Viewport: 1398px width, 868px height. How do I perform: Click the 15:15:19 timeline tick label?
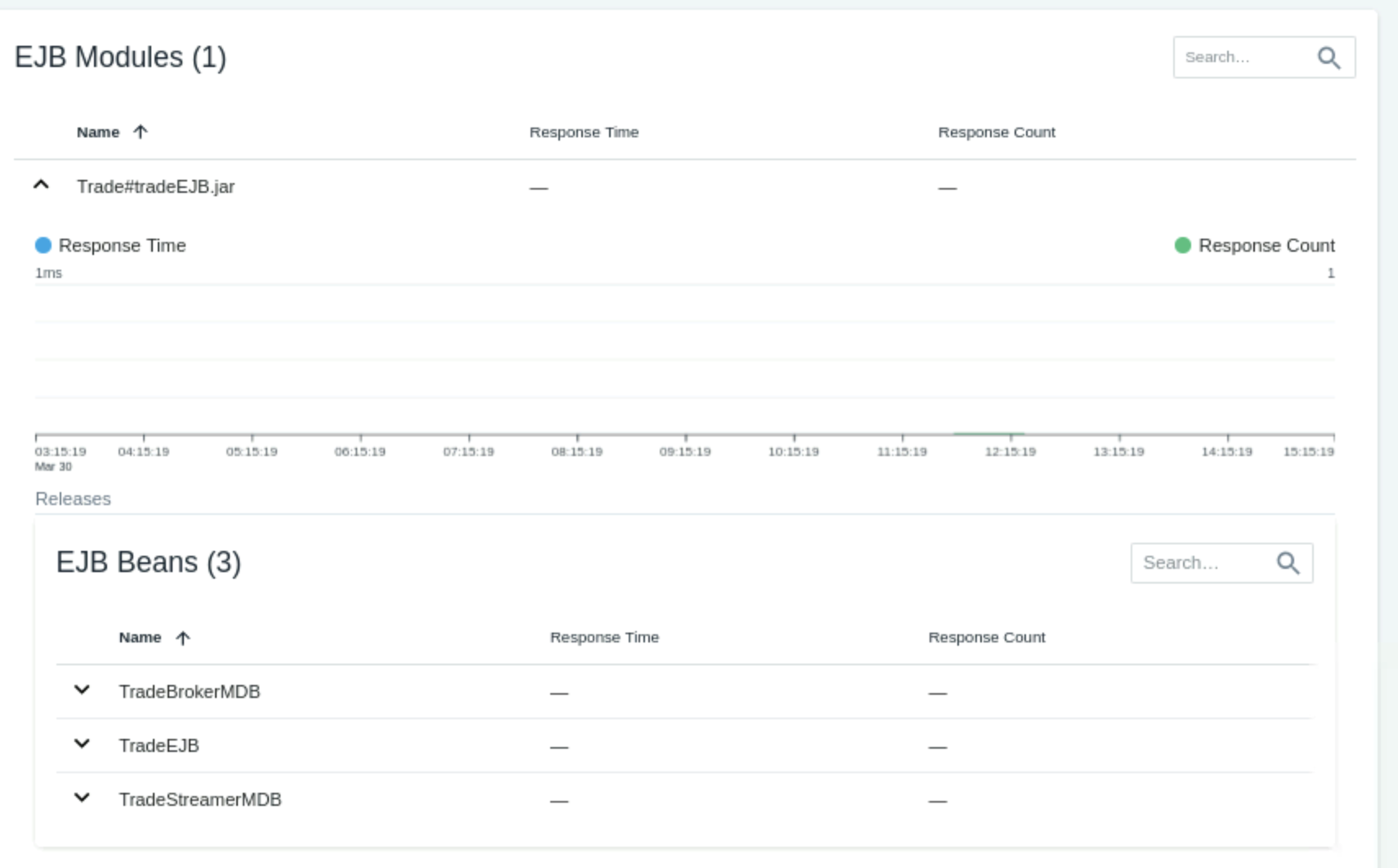pos(1309,451)
